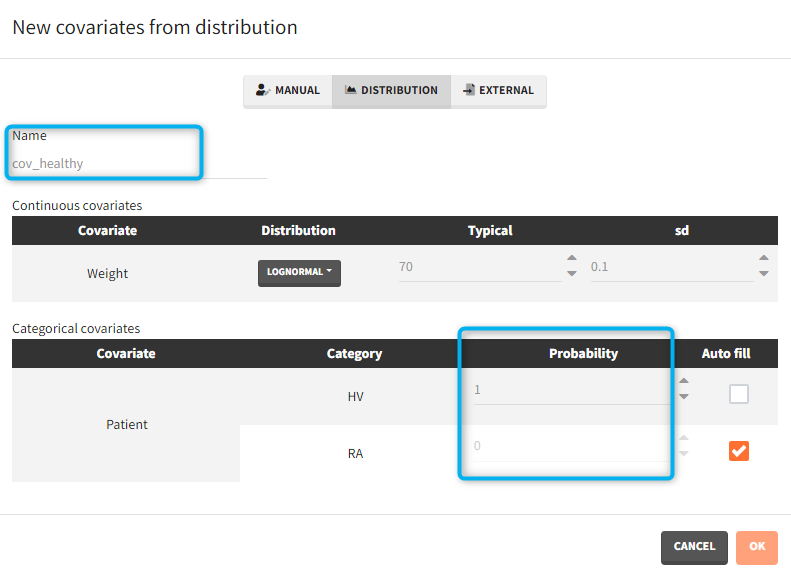791x578 pixels.
Task: Confirm with the OK button
Action: tap(756, 546)
